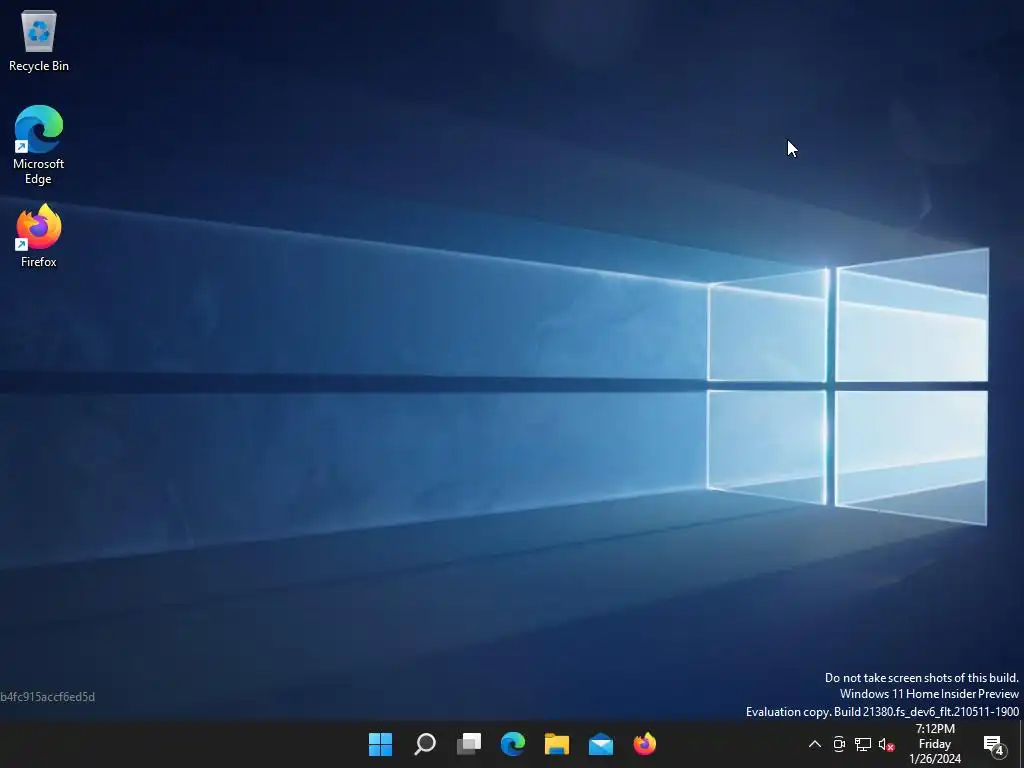Click Show desktop strip at taskbar edge
Screen dimensions: 1024x768
(1021, 744)
